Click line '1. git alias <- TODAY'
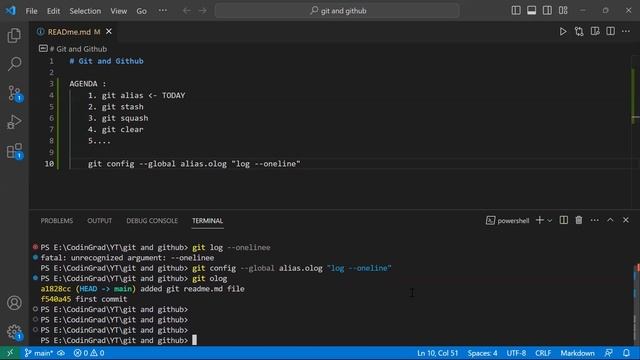Image resolution: width=640 pixels, height=360 pixels. click(x=136, y=96)
